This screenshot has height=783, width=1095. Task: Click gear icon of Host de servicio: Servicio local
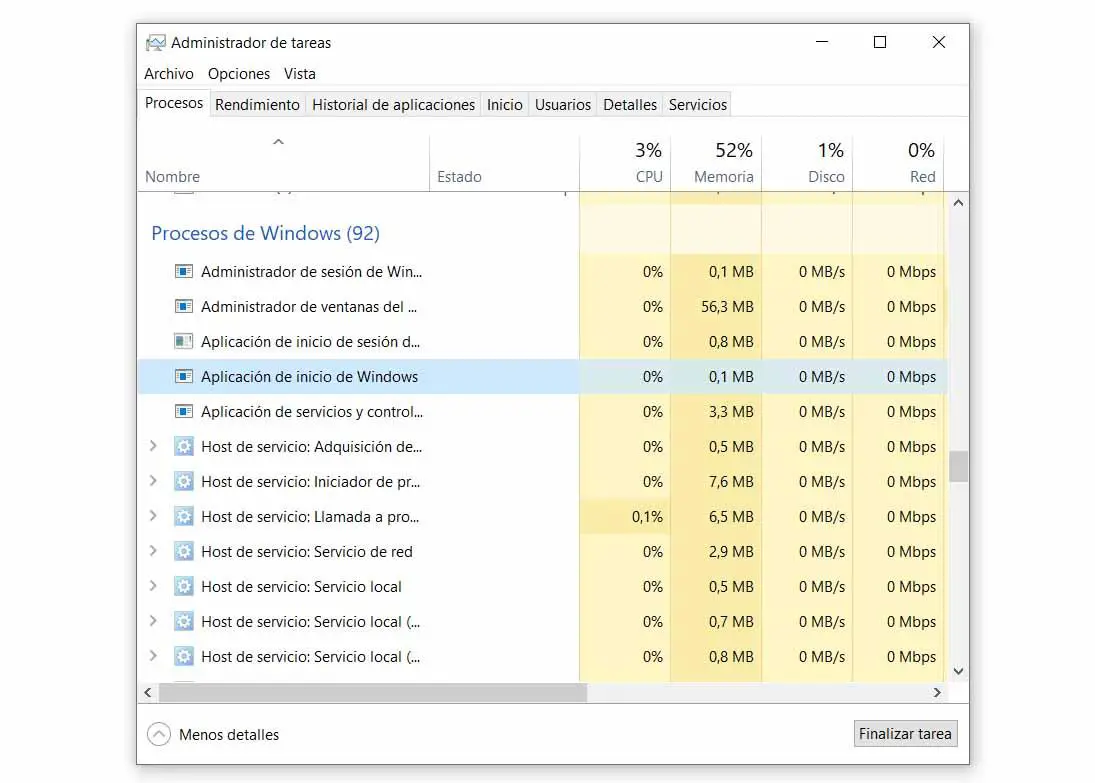pos(184,586)
